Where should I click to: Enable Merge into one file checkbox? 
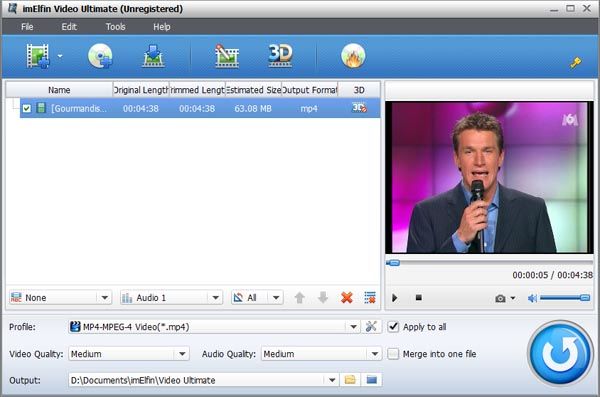pos(393,354)
